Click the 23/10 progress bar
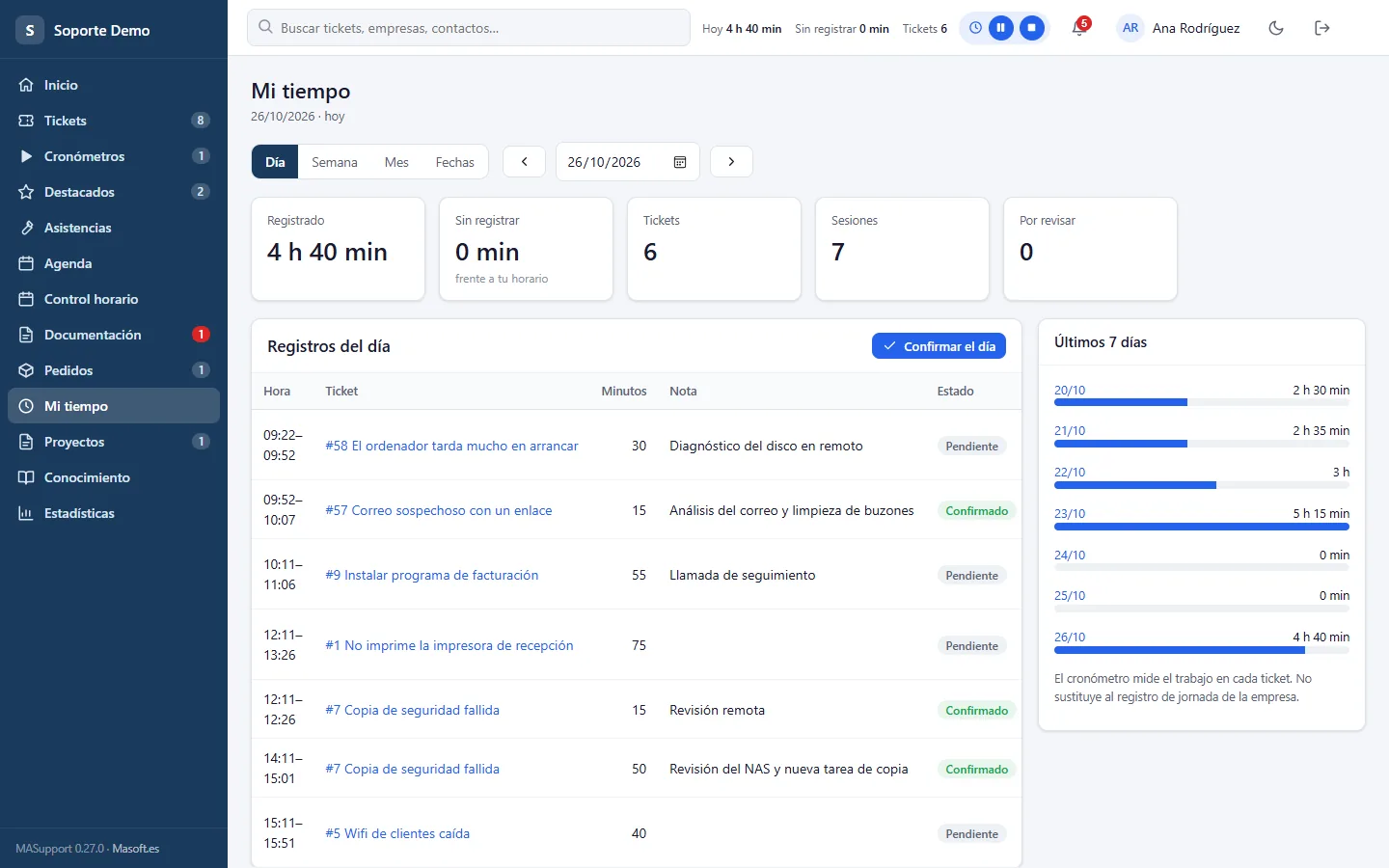The image size is (1389, 868). 1202,527
